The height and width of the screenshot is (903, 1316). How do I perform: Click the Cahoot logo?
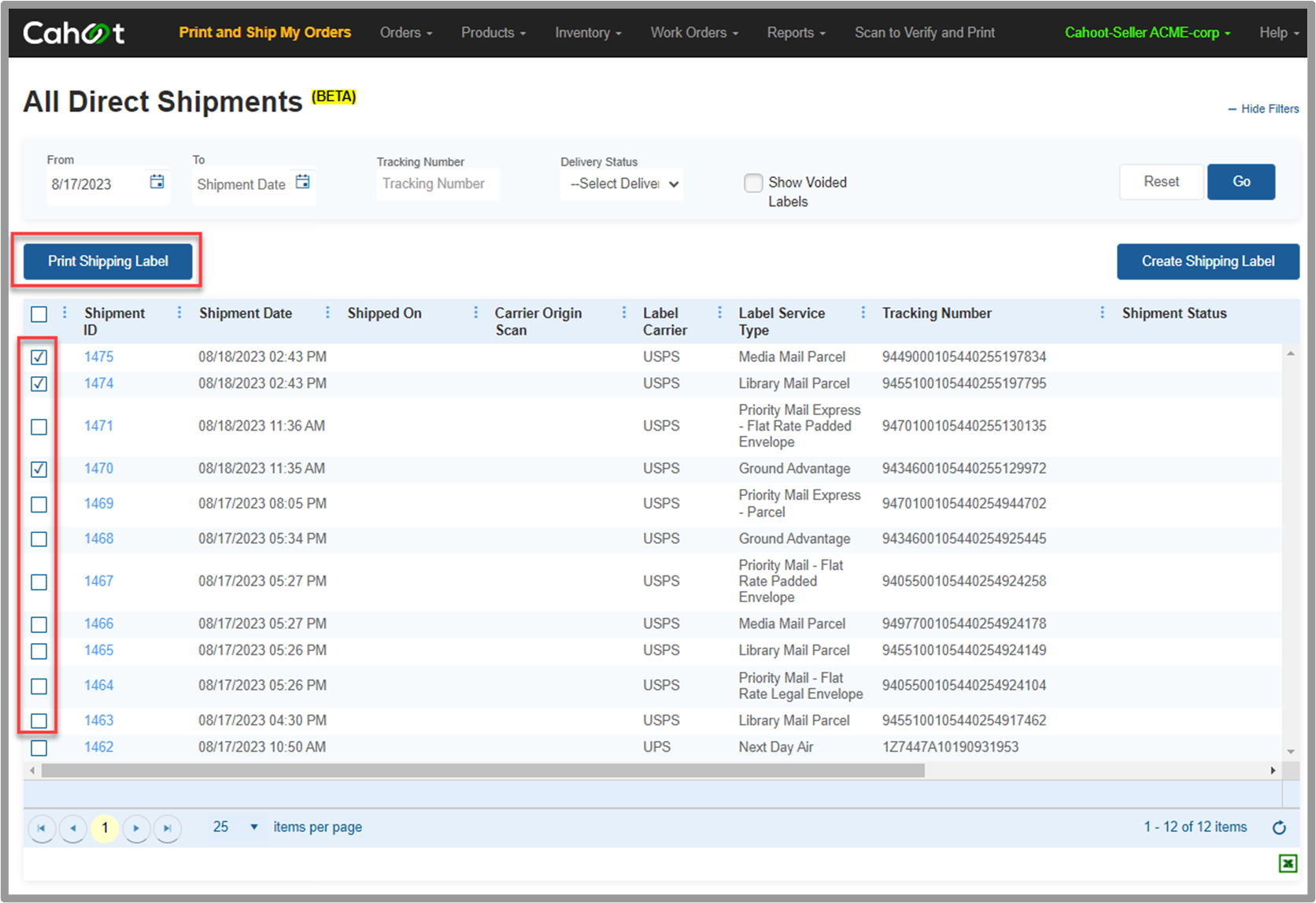tap(74, 33)
